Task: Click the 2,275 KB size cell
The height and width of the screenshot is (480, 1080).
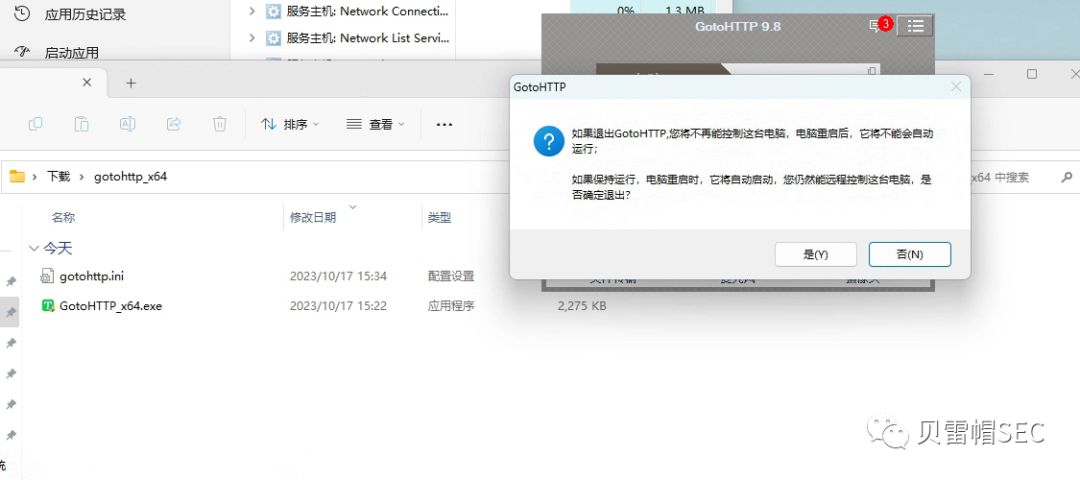Action: (582, 306)
